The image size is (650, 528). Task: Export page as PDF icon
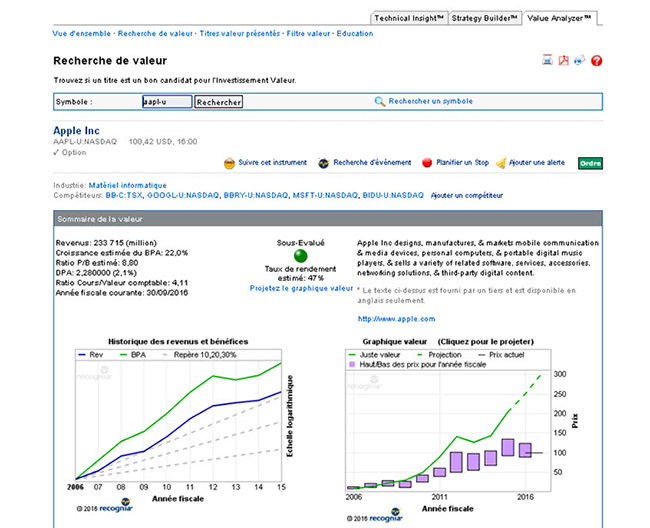pos(564,61)
